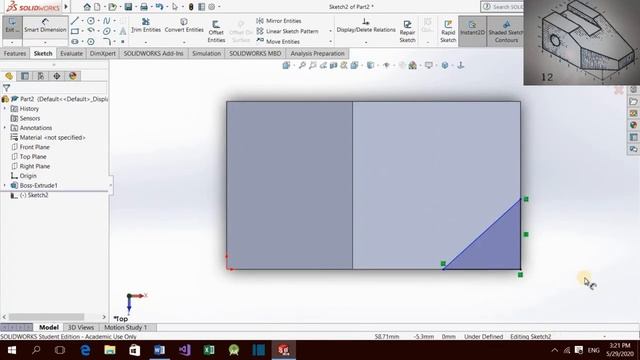Select the Circle sketch tool

tap(91, 21)
